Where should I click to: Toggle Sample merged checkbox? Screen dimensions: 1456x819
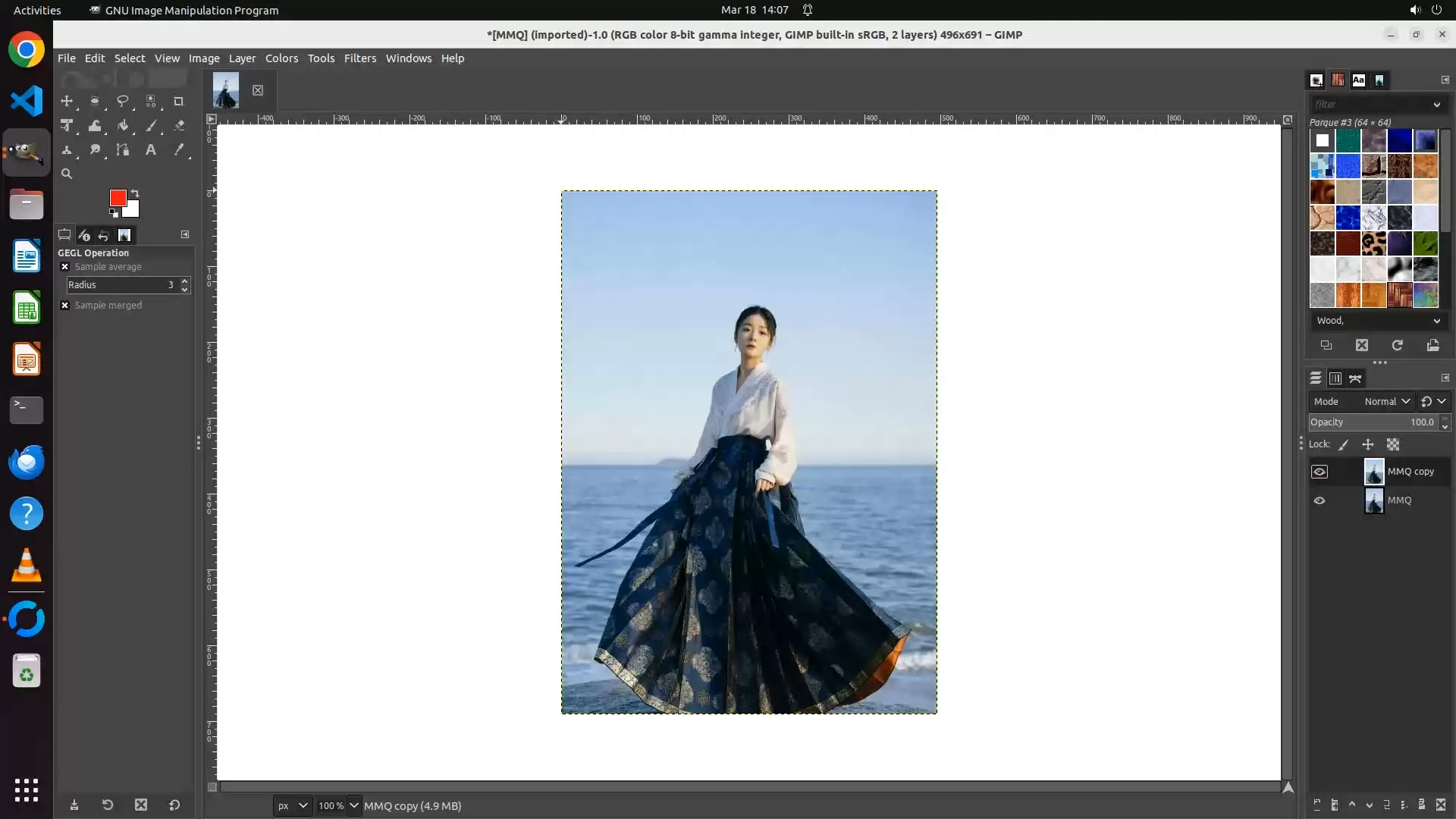(65, 306)
